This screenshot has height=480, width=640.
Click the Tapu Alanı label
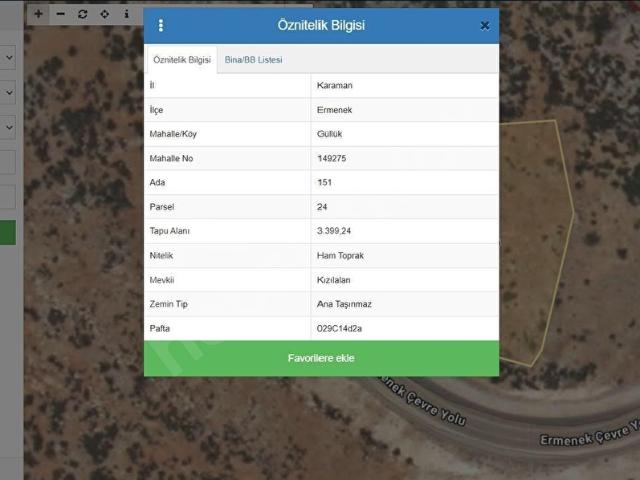tap(169, 231)
